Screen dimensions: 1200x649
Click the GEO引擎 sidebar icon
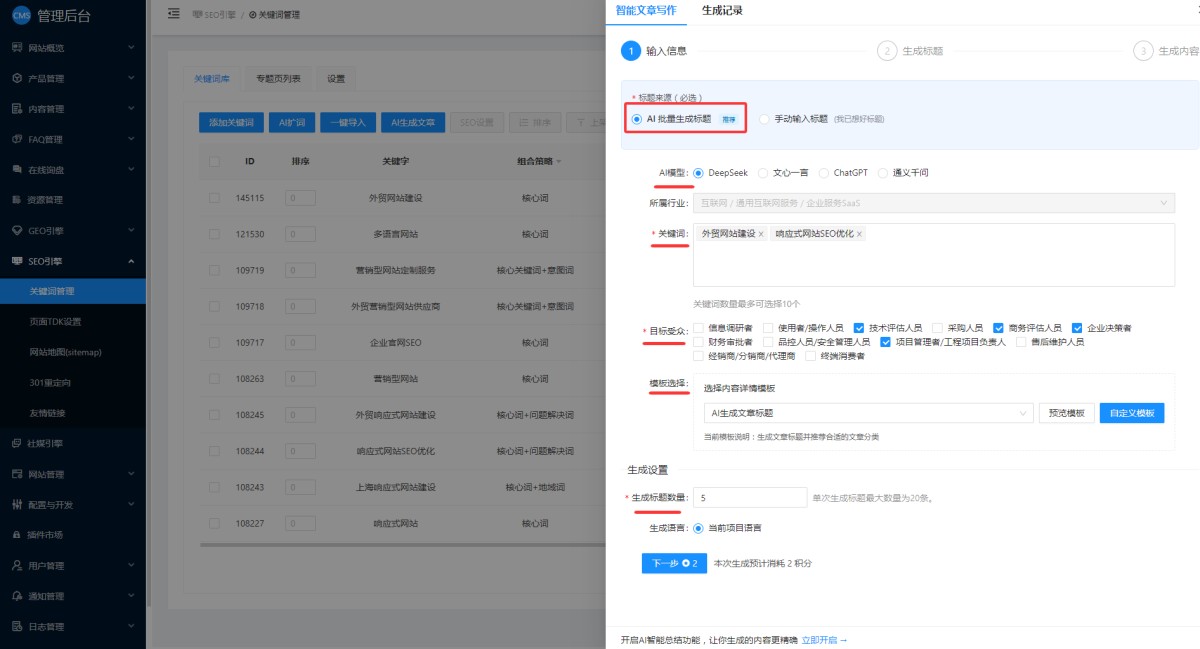coord(17,230)
